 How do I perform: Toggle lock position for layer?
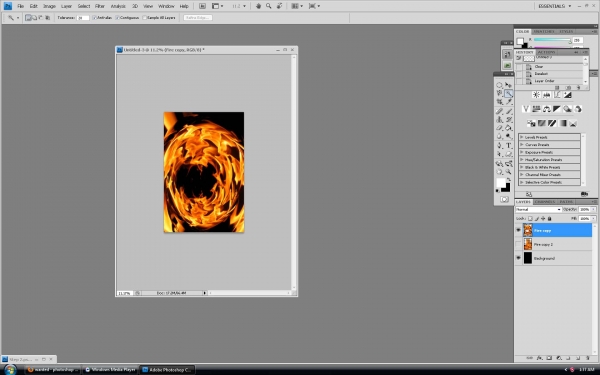[x=543, y=218]
